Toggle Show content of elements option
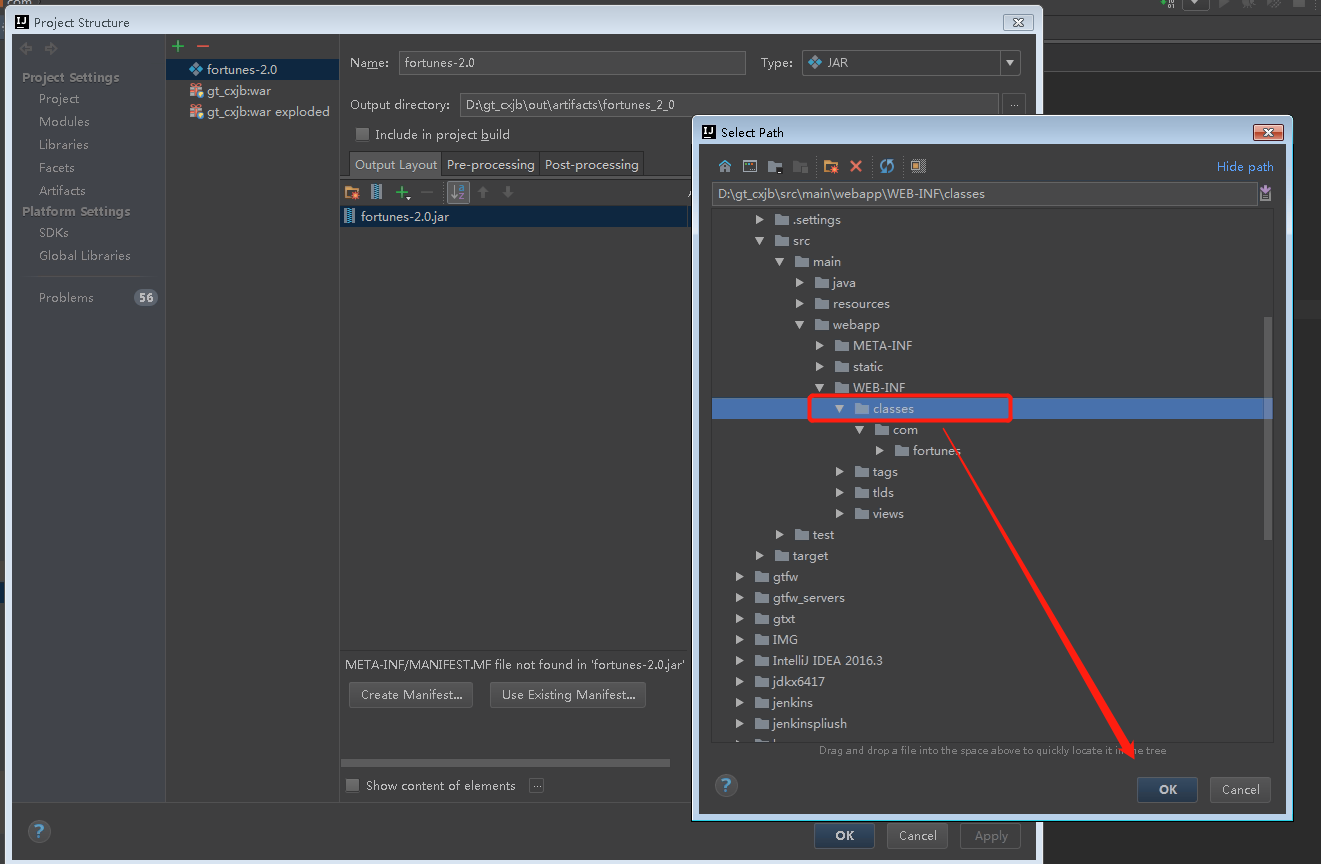The width and height of the screenshot is (1321, 864). 352,785
